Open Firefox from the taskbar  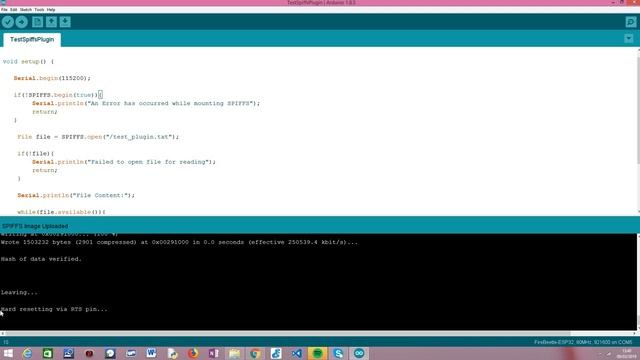coord(193,353)
